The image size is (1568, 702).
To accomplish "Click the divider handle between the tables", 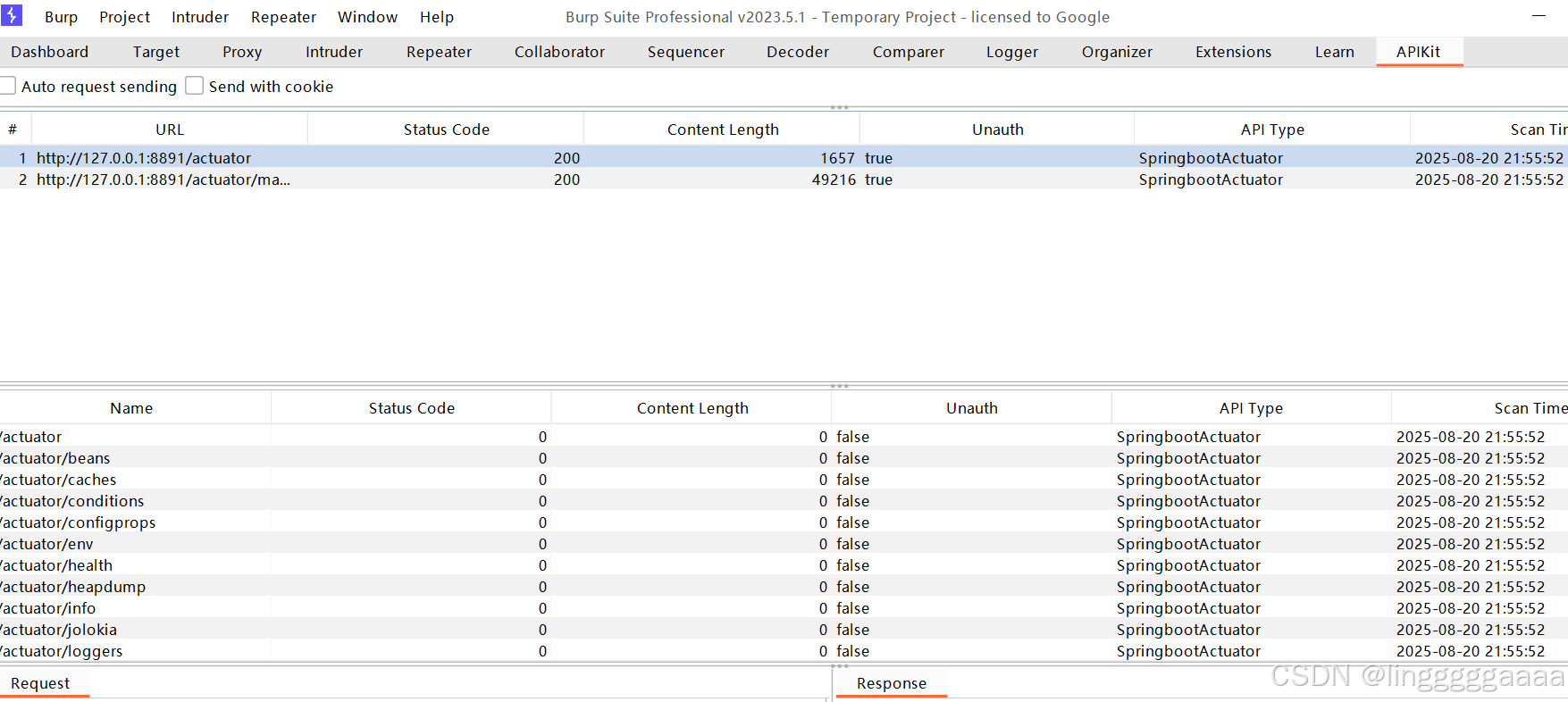I will point(839,386).
